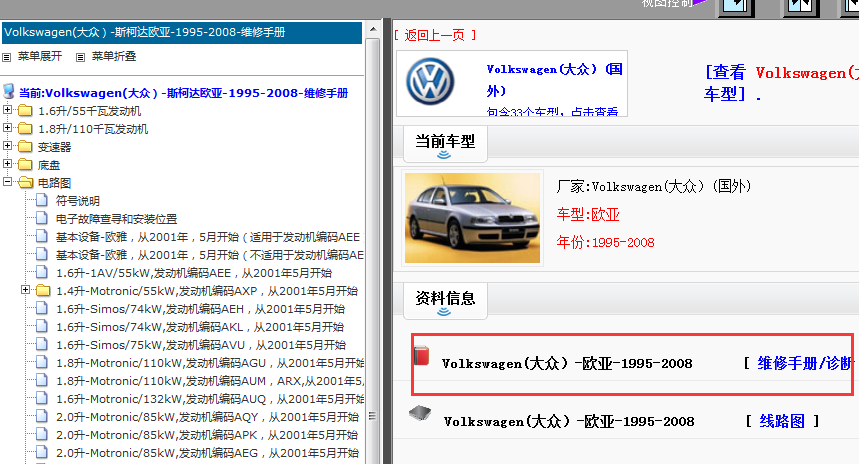Click 查看 Volkswagen 车型 link
Image resolution: width=859 pixels, height=464 pixels.
(x=781, y=83)
